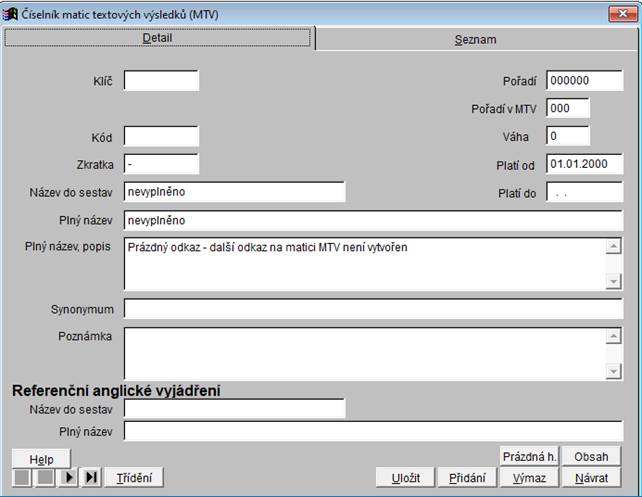This screenshot has height=497, width=642.
Task: Click the Třídění sort button
Action: [133, 478]
